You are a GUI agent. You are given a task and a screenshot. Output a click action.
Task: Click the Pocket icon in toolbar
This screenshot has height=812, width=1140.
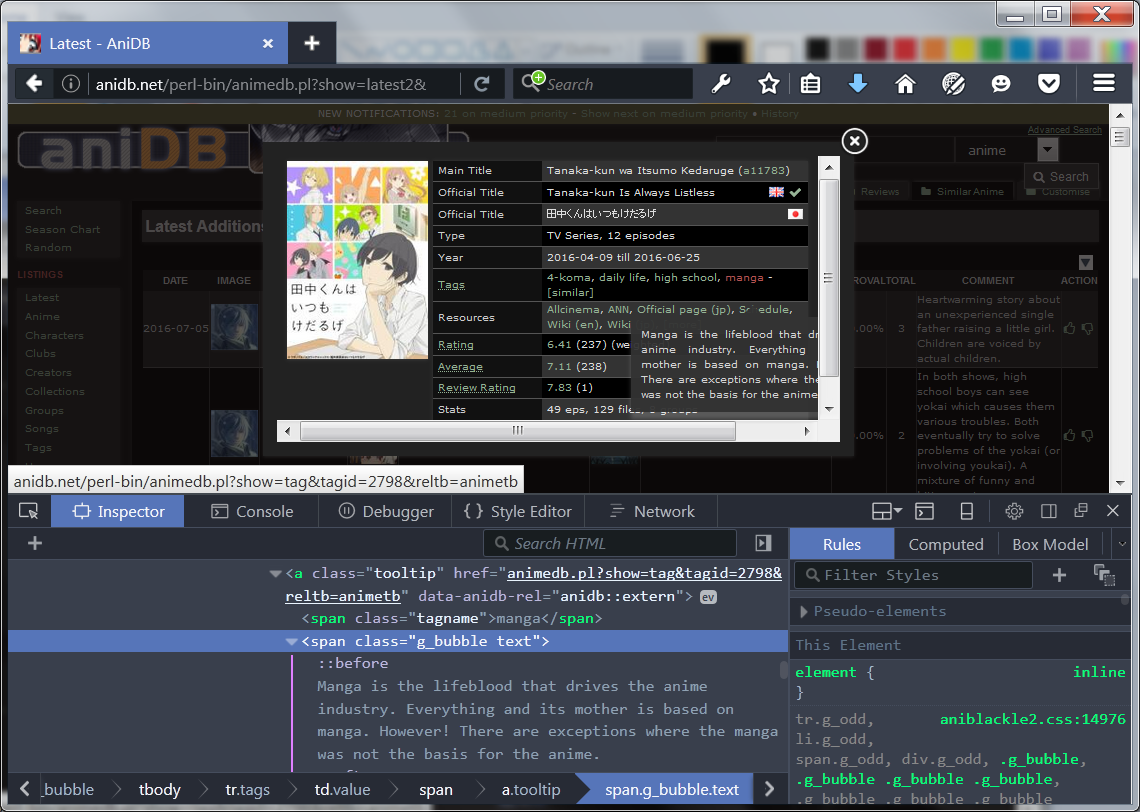tap(1048, 84)
